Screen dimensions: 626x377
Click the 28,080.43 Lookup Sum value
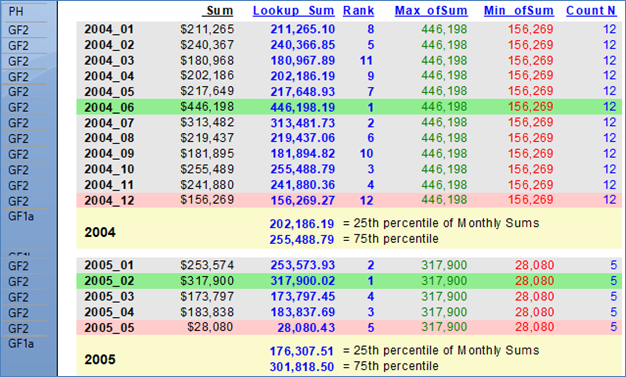pos(306,328)
